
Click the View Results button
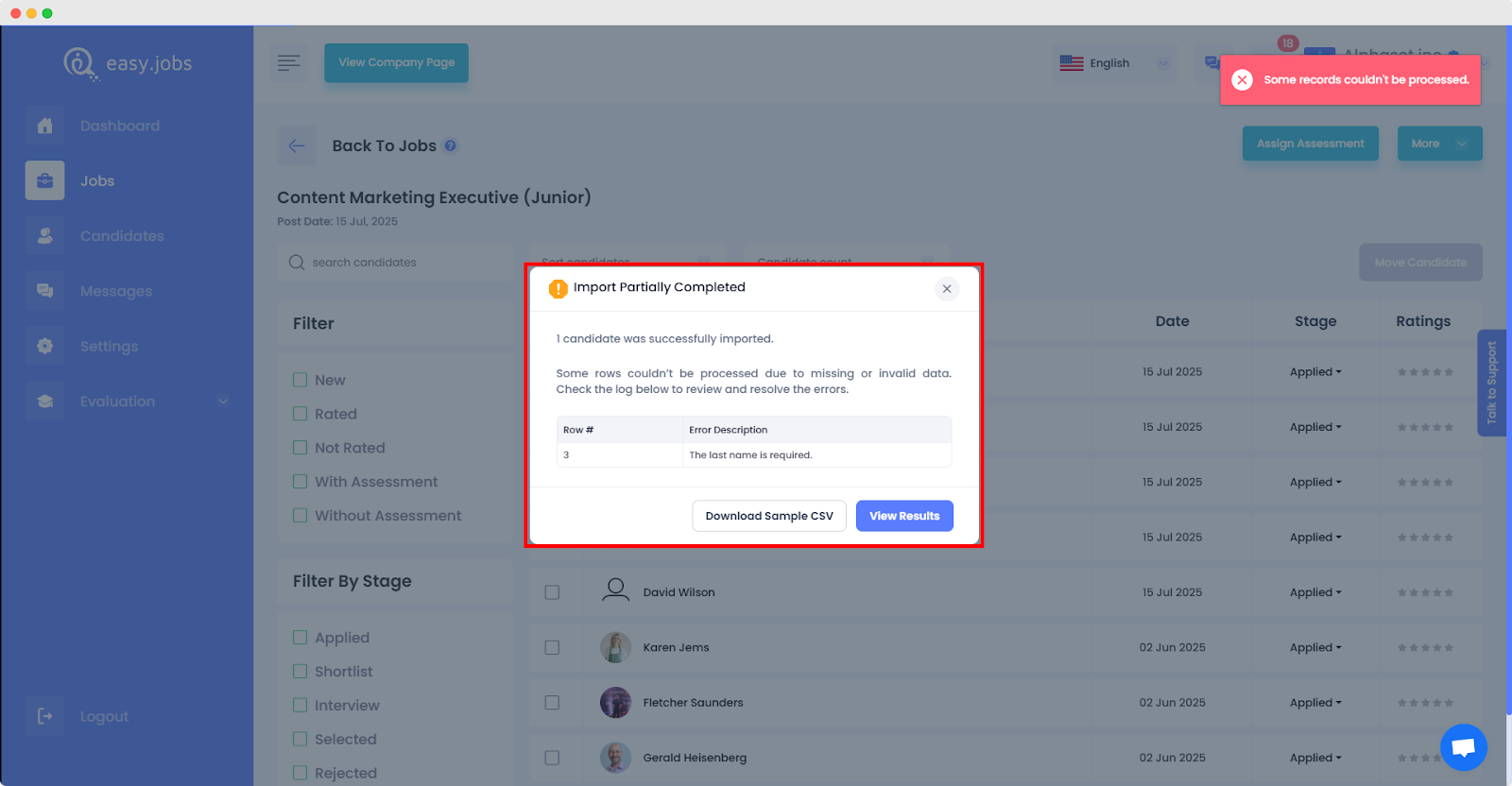[904, 516]
